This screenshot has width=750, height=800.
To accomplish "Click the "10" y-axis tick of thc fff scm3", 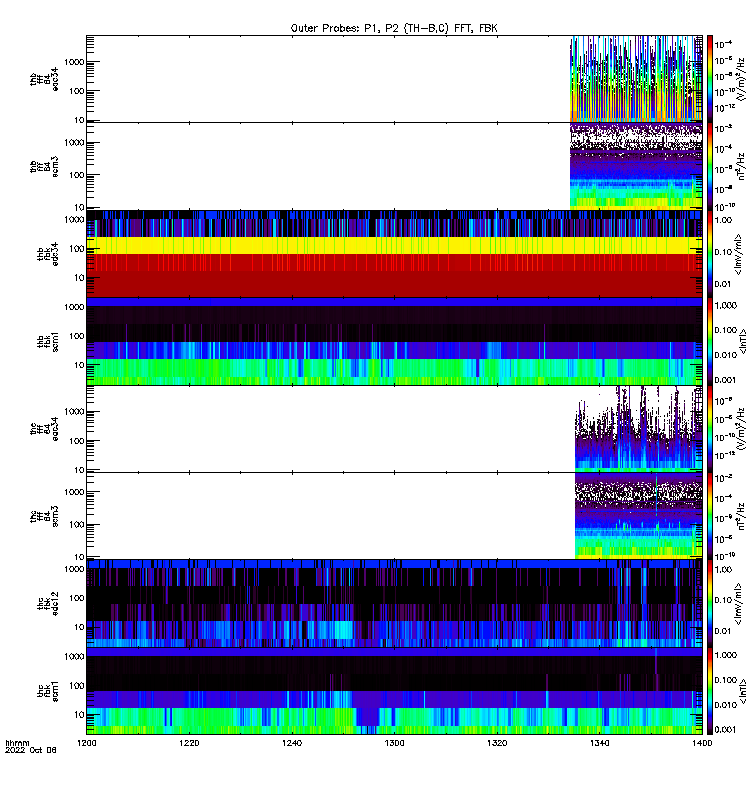I will 79,557.
